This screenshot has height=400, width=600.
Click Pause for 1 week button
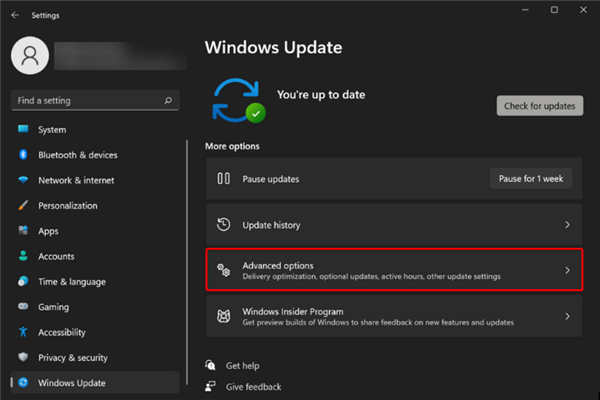point(531,179)
